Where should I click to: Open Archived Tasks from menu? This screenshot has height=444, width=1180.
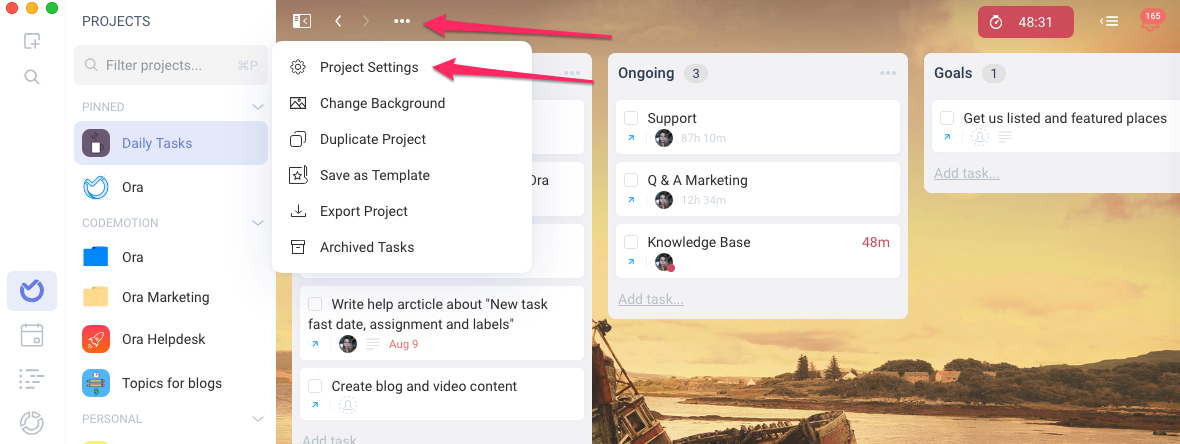click(x=402, y=247)
